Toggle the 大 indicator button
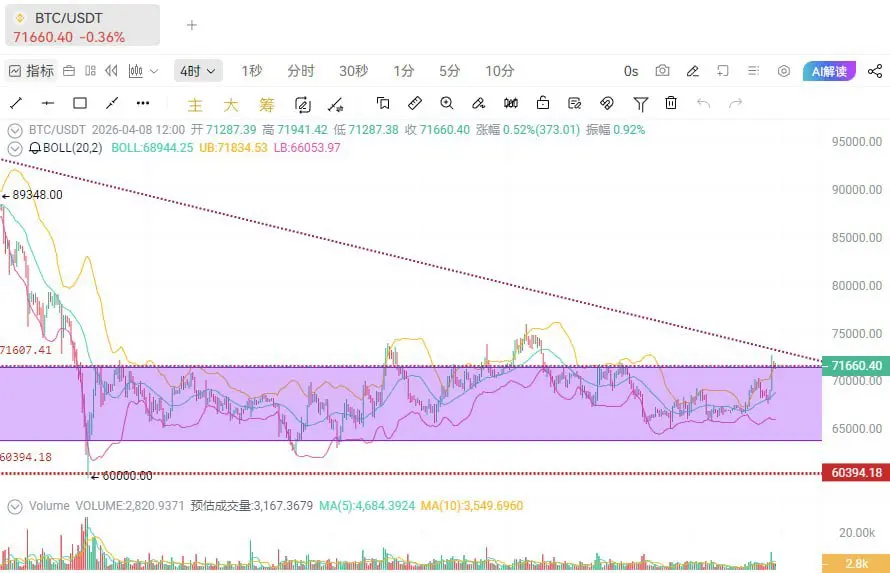The width and height of the screenshot is (890, 573). 230,105
